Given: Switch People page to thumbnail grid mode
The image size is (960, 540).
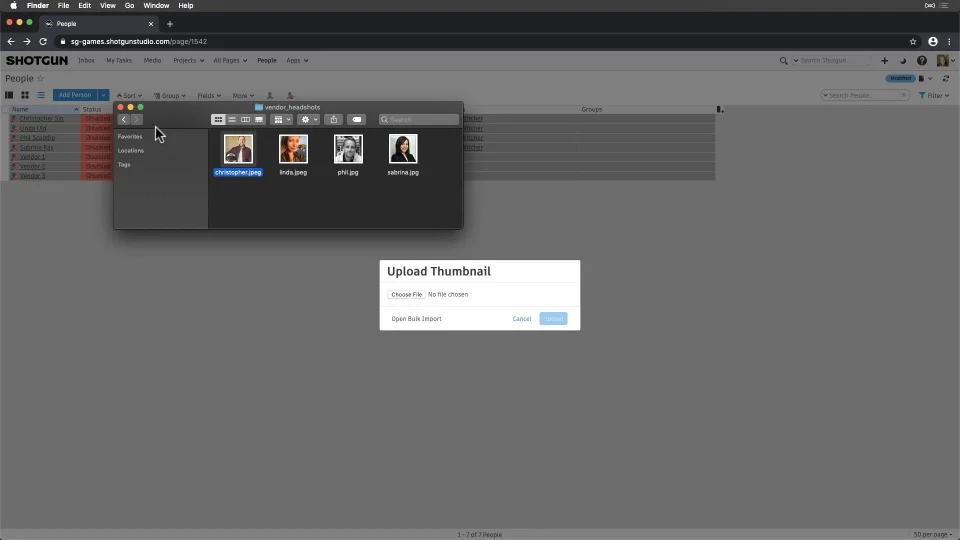Looking at the screenshot, I should (25, 95).
